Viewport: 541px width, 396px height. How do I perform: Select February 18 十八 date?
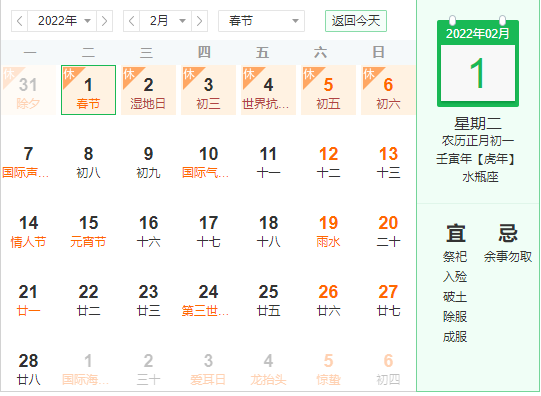point(268,231)
